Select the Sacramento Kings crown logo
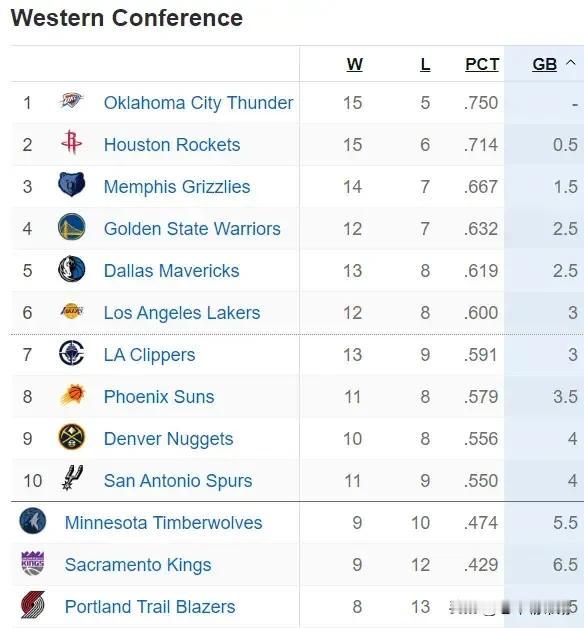584x628 pixels. (33, 563)
